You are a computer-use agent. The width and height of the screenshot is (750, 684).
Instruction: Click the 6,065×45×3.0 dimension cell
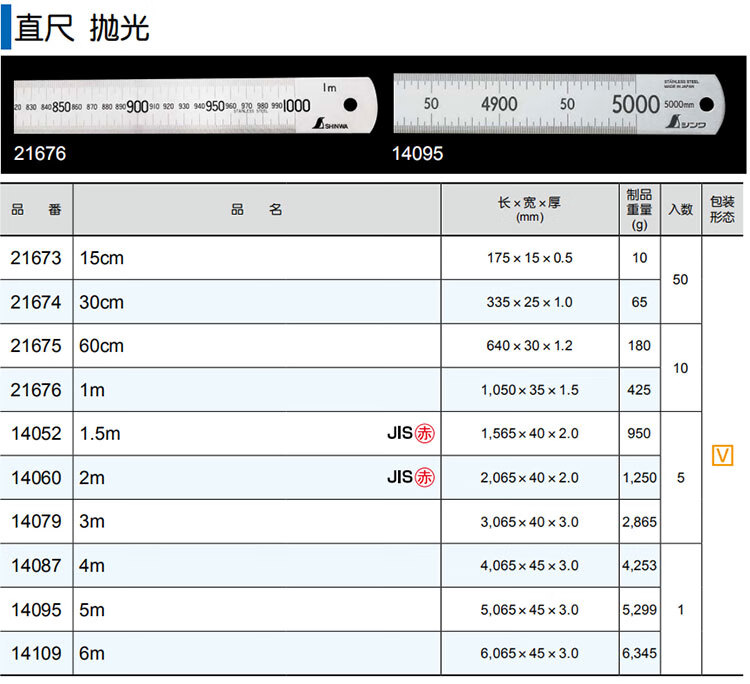coord(529,653)
